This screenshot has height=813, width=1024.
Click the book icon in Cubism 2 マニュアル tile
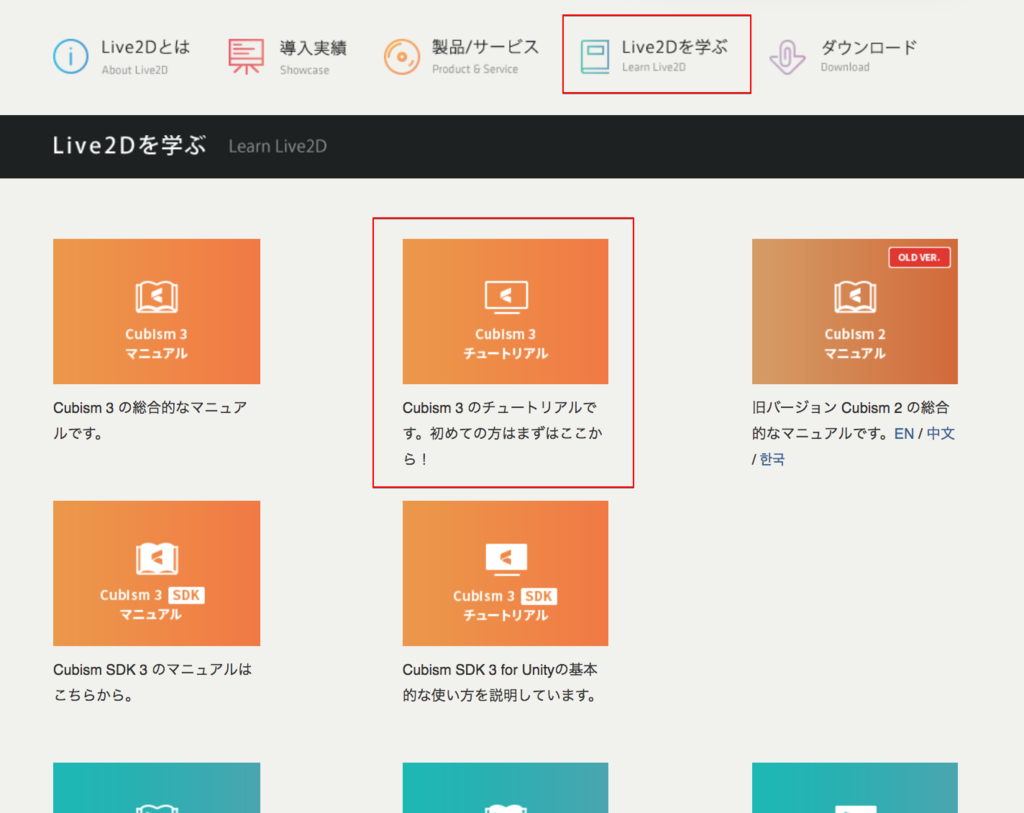pyautogui.click(x=855, y=297)
